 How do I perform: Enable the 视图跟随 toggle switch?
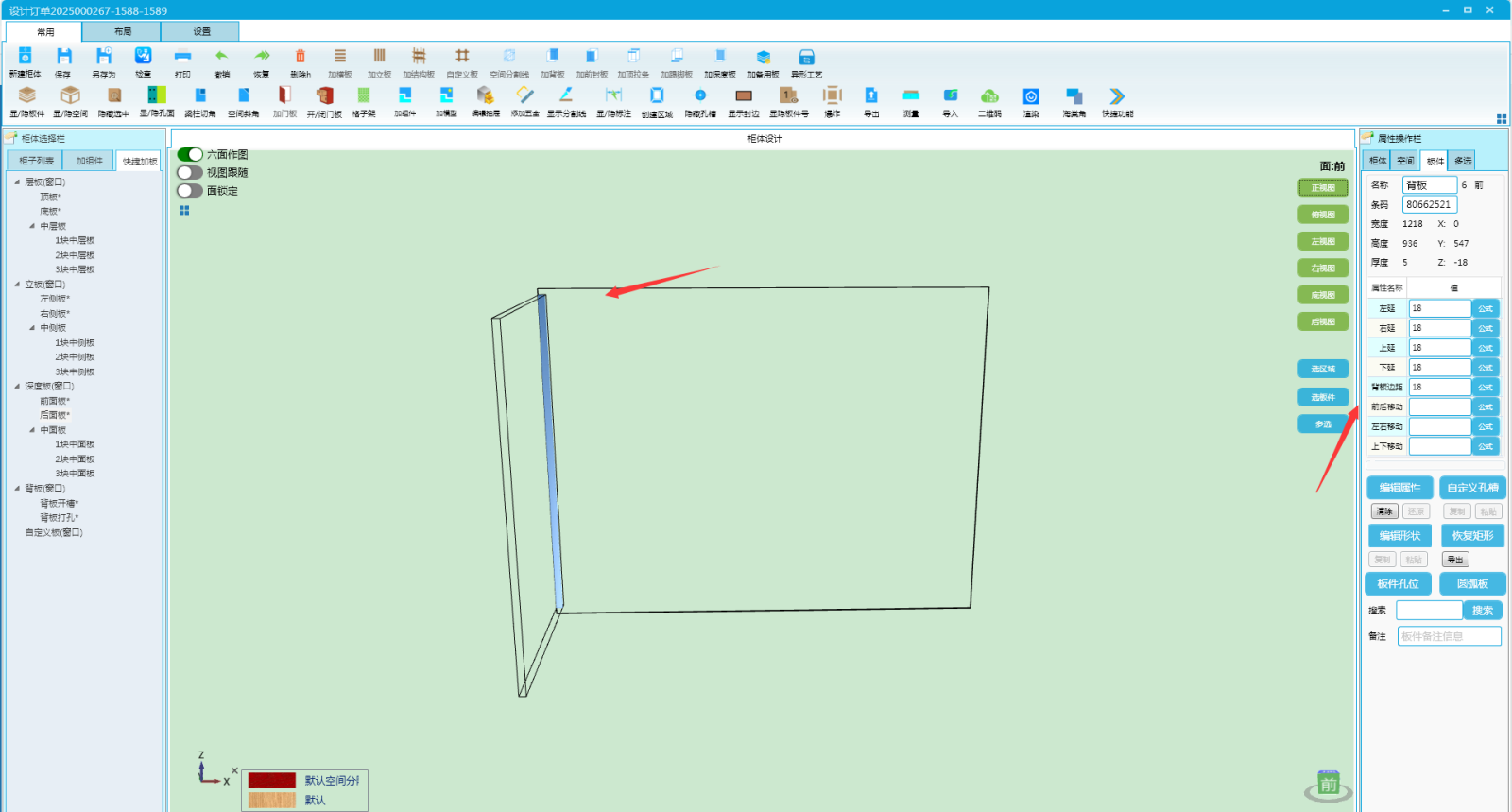(x=190, y=172)
